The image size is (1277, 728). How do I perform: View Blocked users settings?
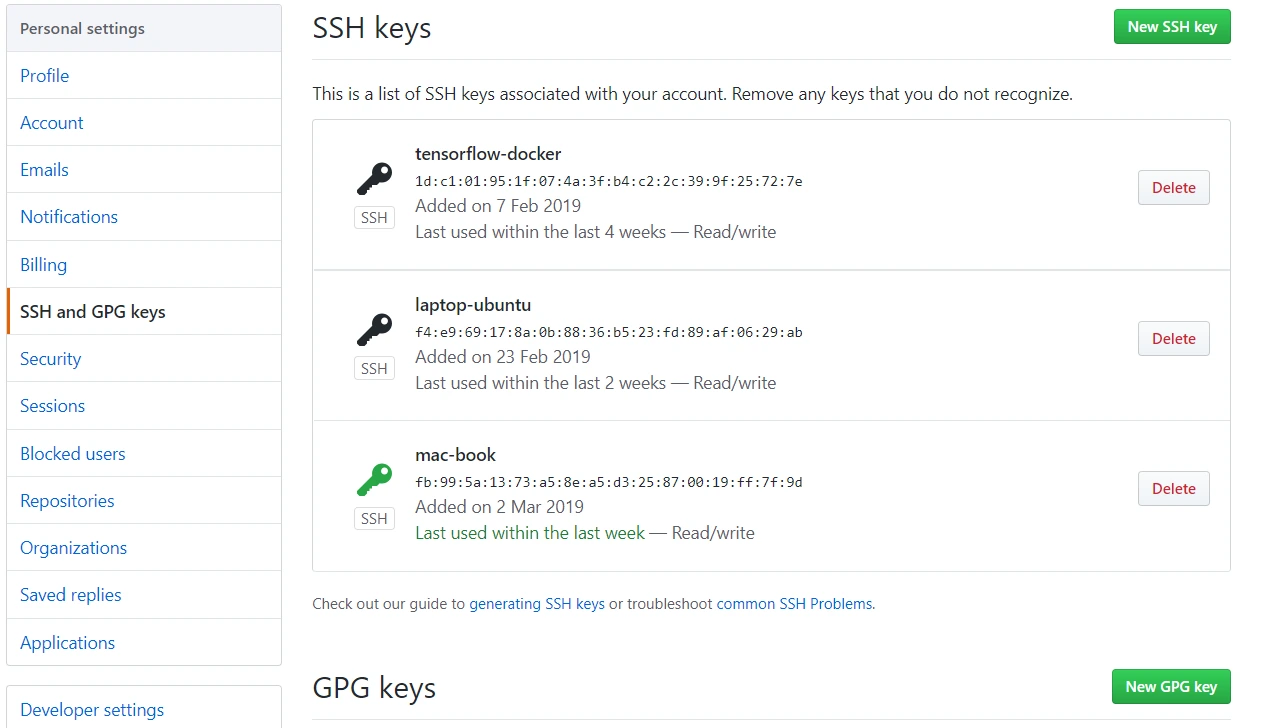73,454
